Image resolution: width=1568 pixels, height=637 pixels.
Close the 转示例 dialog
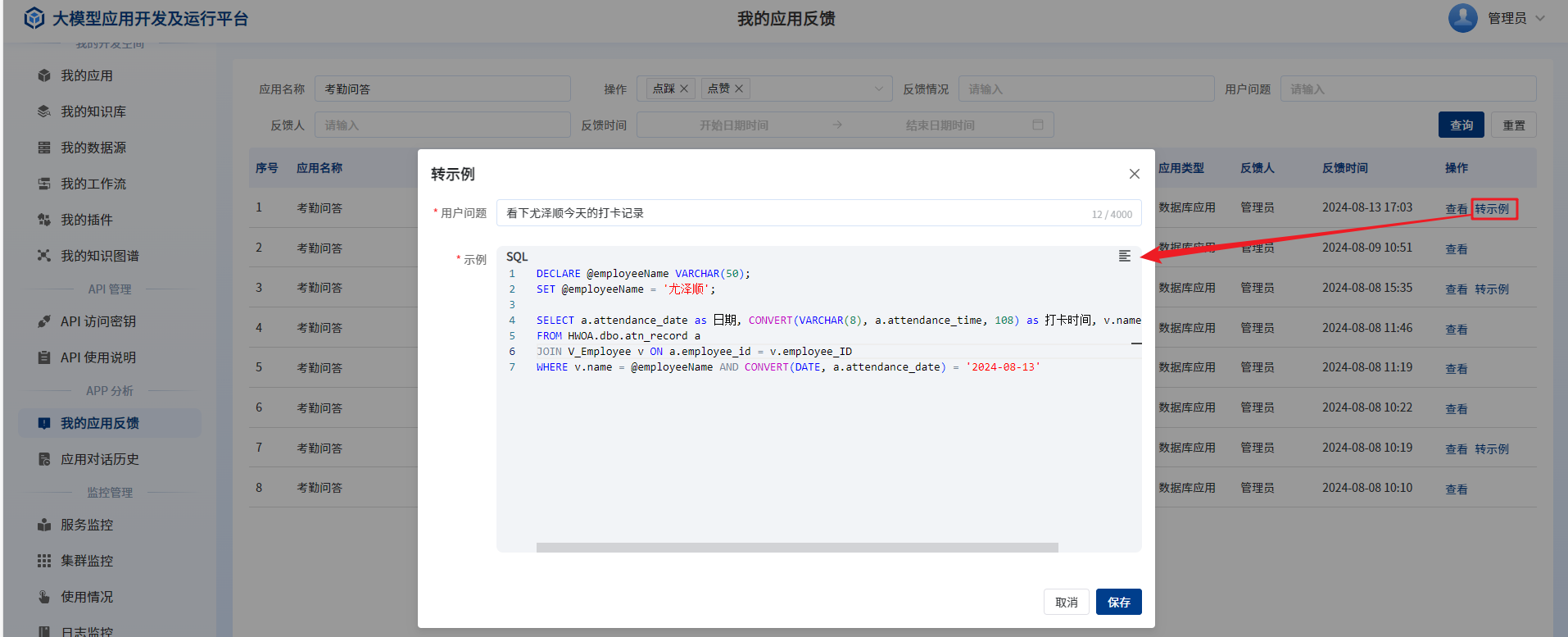point(1134,174)
